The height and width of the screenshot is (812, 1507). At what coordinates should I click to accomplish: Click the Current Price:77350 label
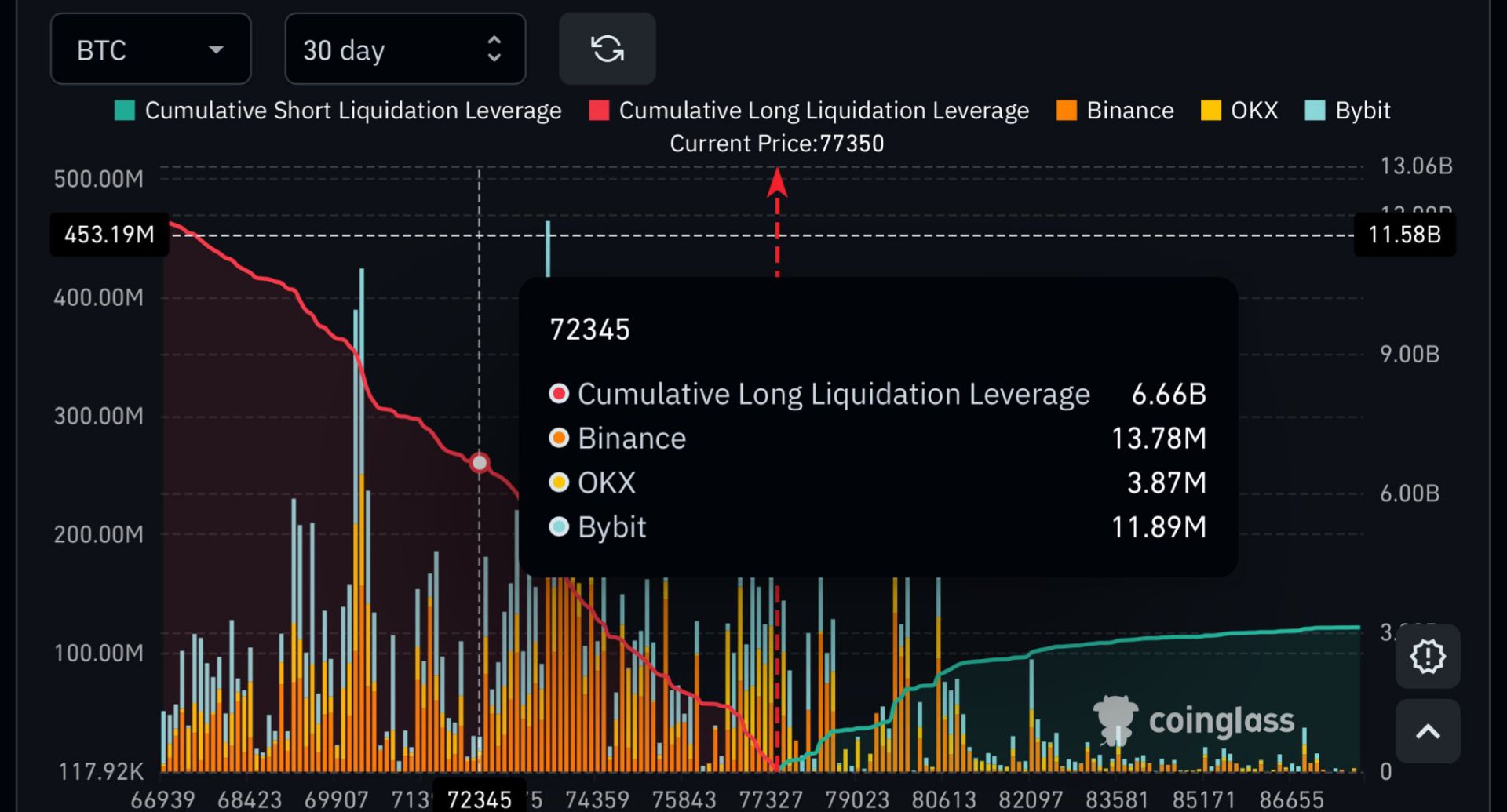tap(777, 144)
